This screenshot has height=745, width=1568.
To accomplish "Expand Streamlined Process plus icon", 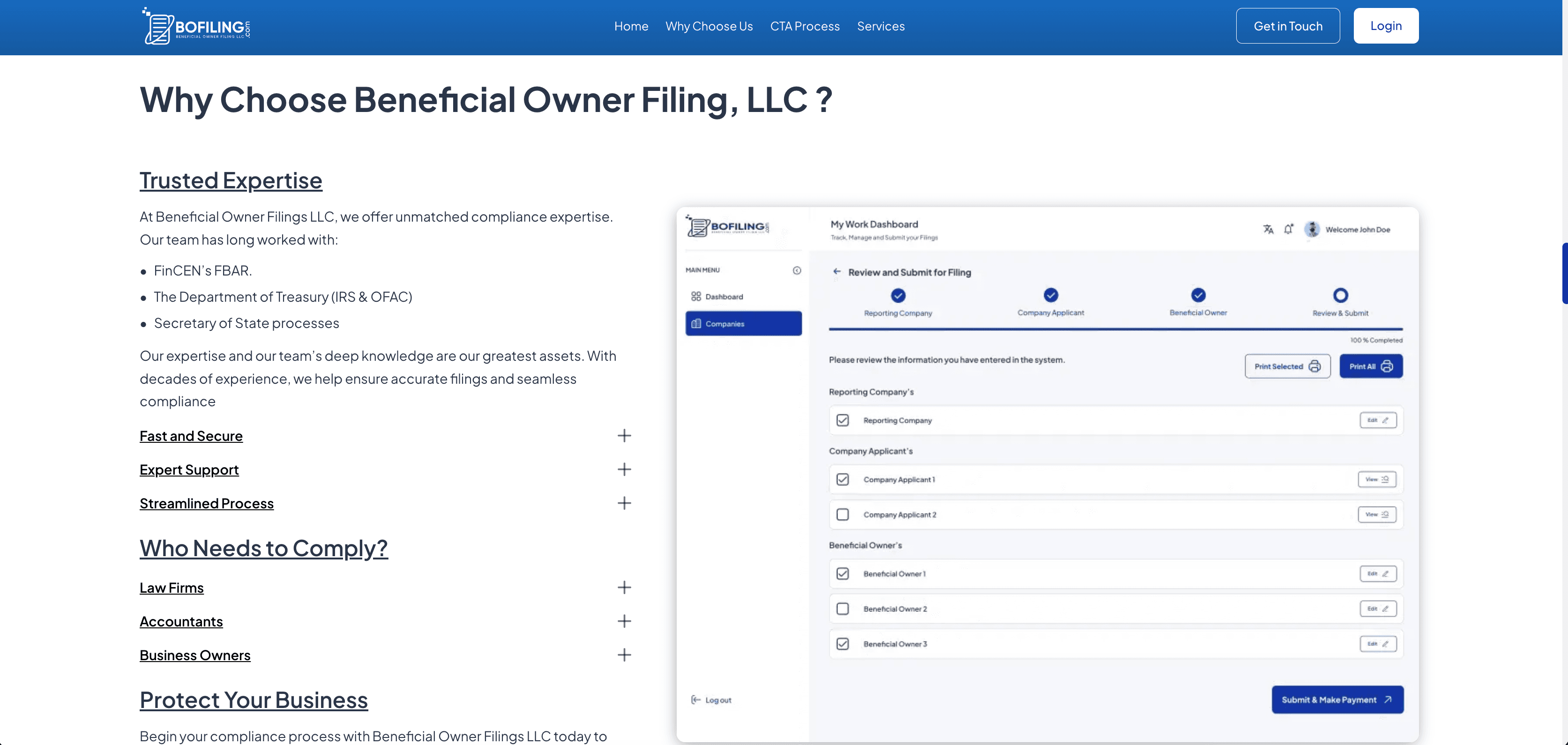I will click(624, 503).
